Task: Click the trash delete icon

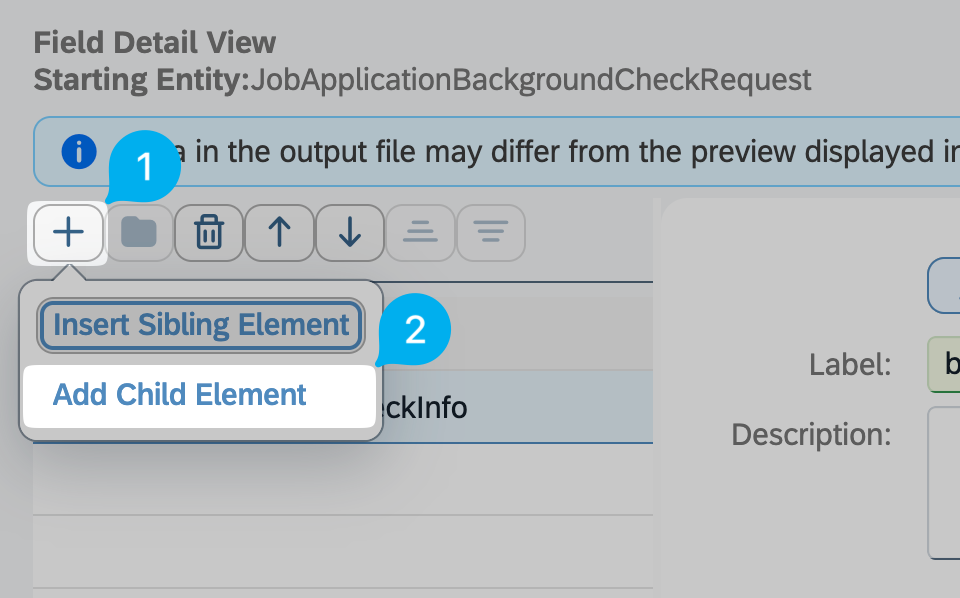Action: (x=209, y=233)
